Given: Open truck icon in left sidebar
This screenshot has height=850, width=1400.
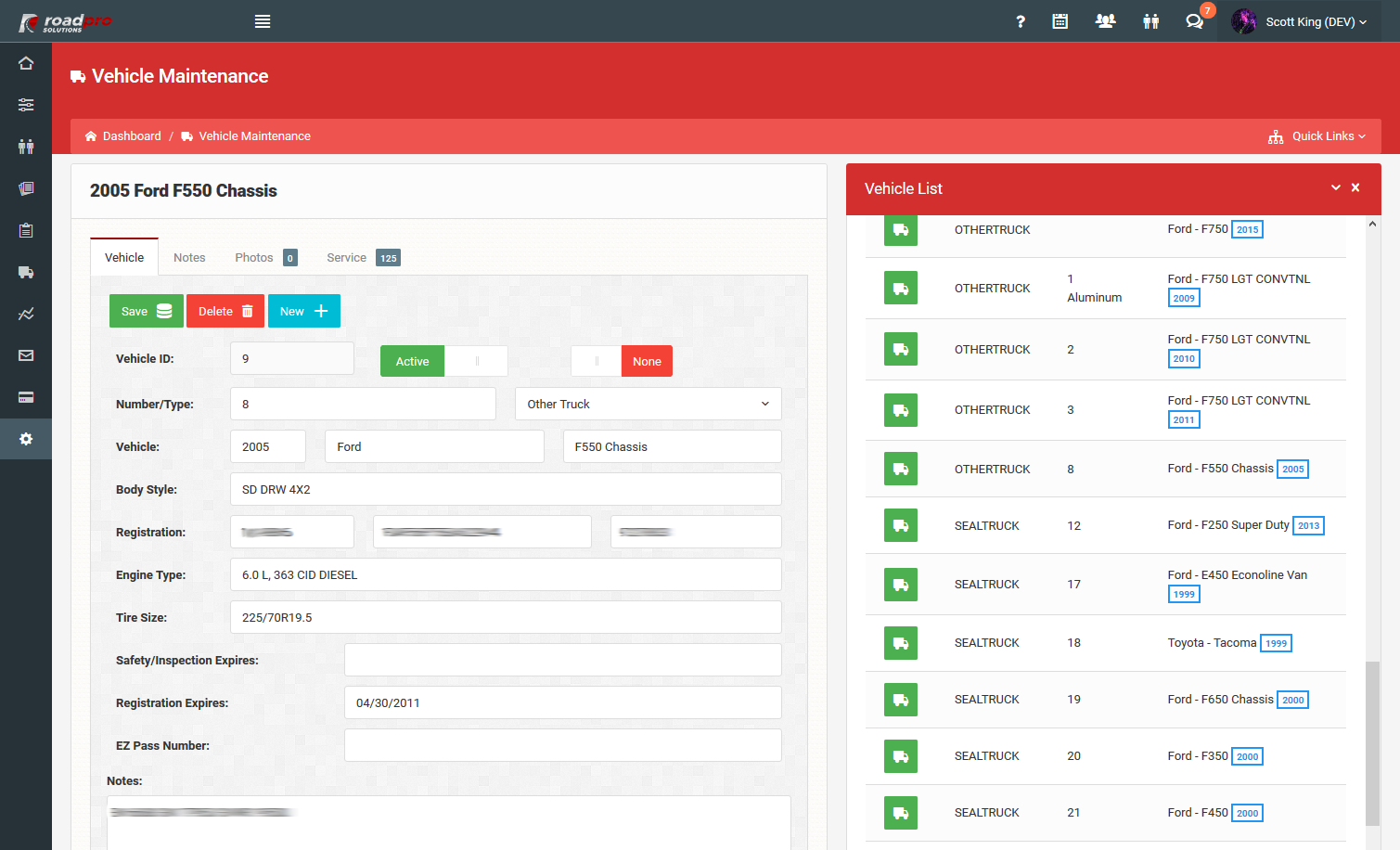Looking at the screenshot, I should click(26, 272).
